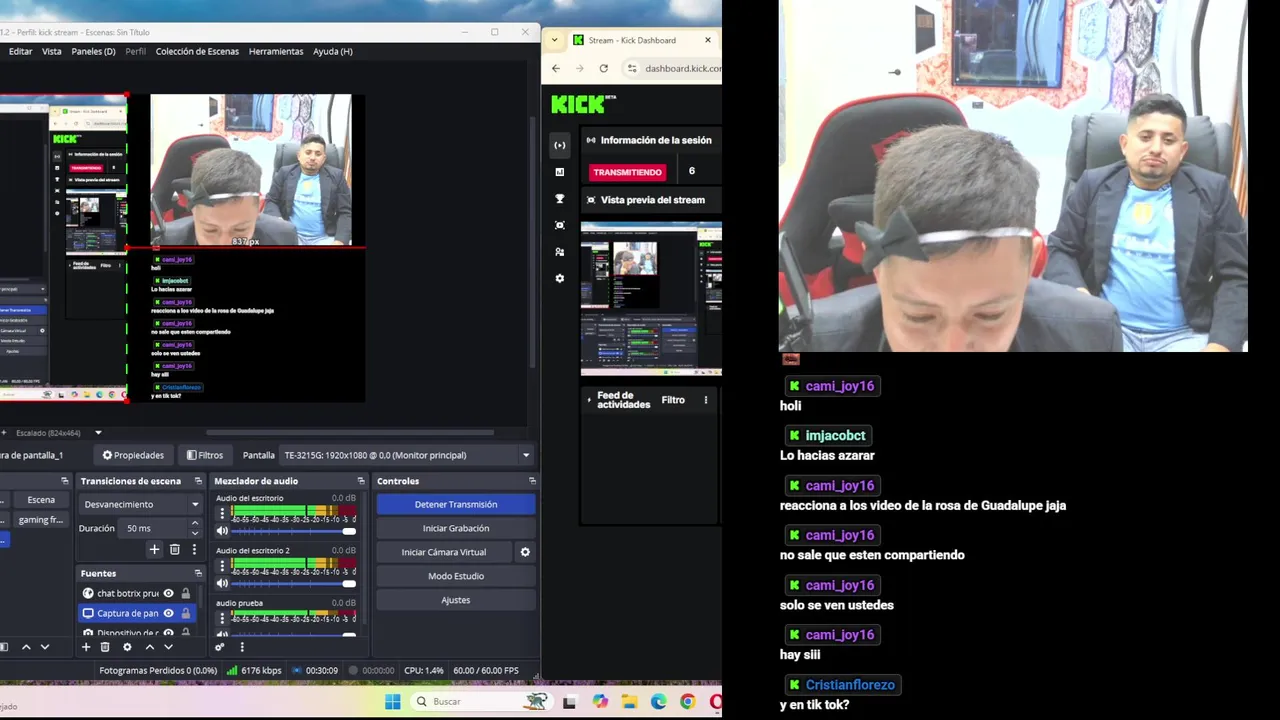Open Propiedades for the selected source
This screenshot has width=1280, height=720.
tap(133, 455)
